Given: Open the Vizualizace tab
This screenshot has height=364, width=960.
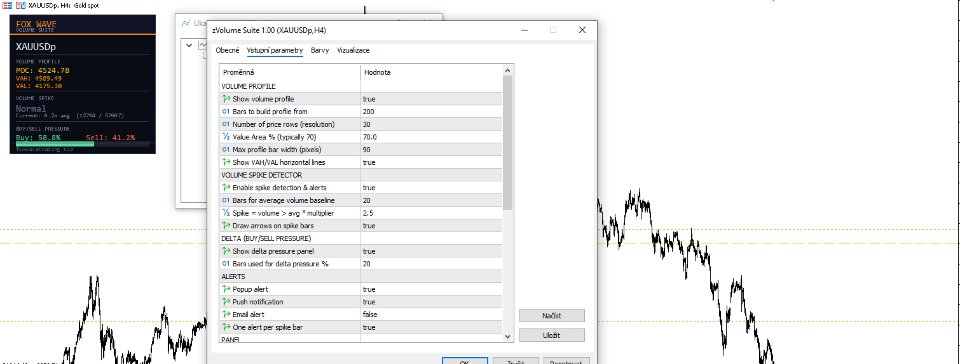Looking at the screenshot, I should (x=353, y=51).
